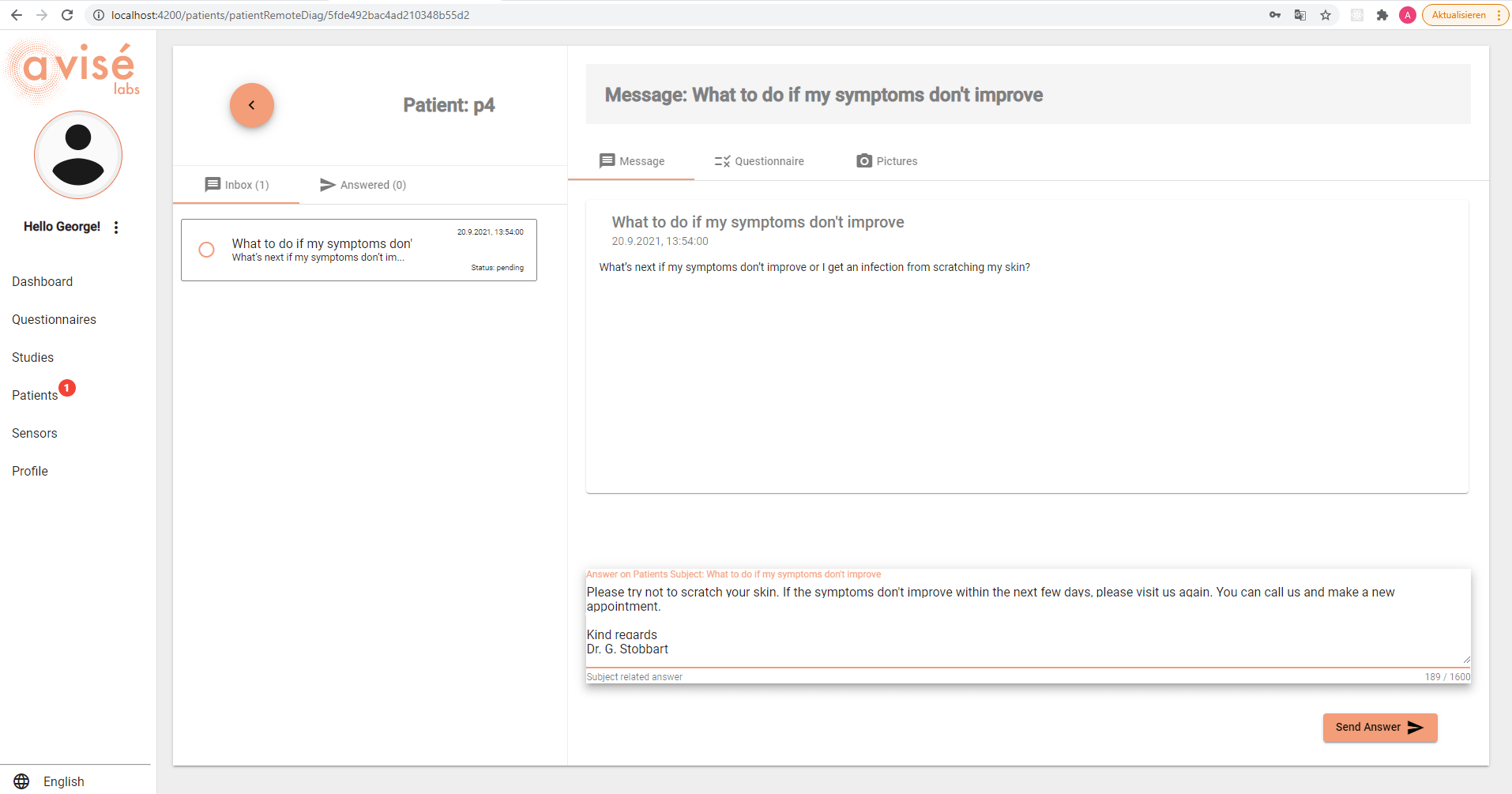Image resolution: width=1512 pixels, height=794 pixels.
Task: Click the character count 189 / 1600
Action: (1447, 677)
